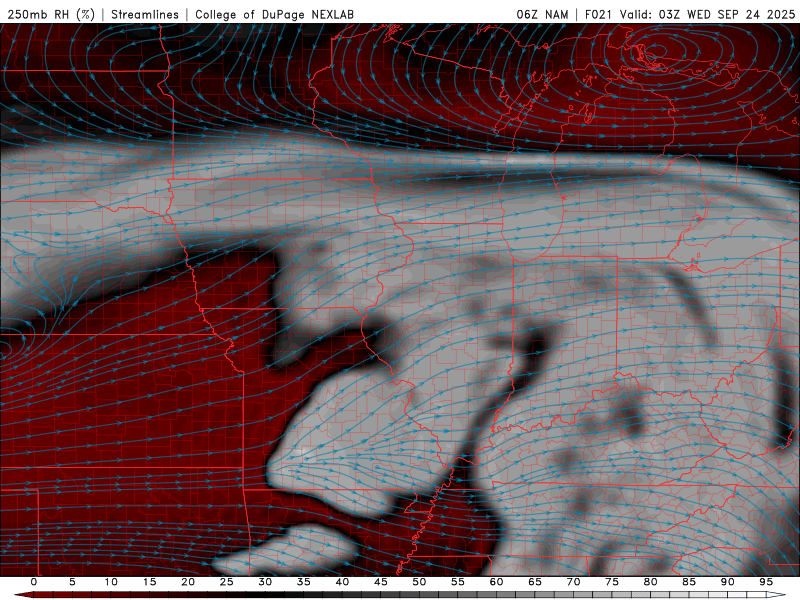Click the colorbar label "45"
800x600 pixels.
click(381, 582)
